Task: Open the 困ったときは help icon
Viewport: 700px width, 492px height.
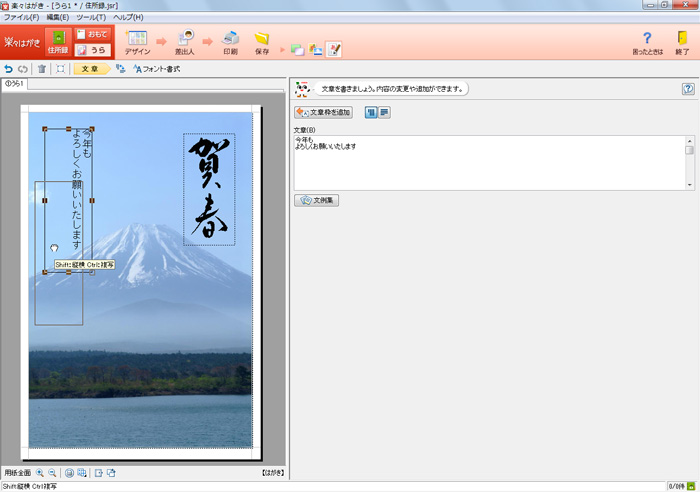Action: pyautogui.click(x=647, y=41)
